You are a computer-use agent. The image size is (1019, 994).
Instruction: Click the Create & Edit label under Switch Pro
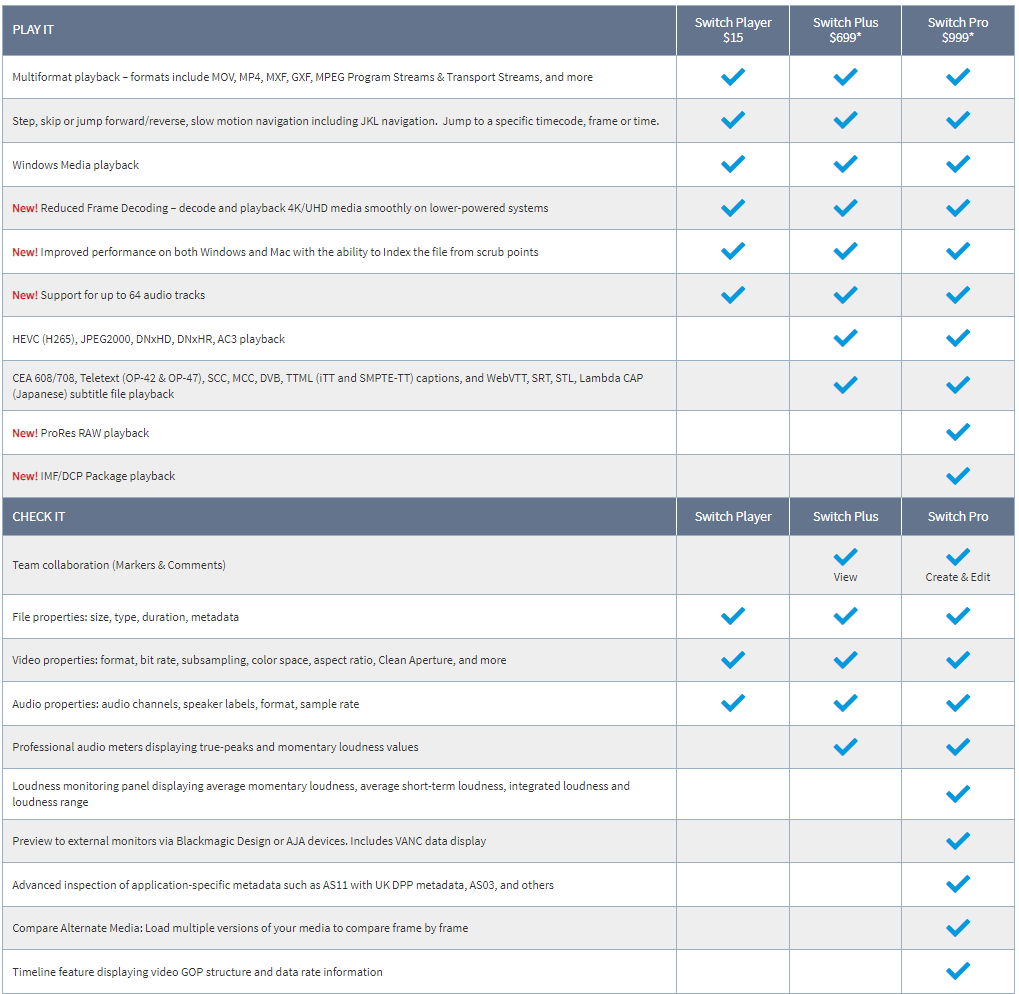point(957,577)
